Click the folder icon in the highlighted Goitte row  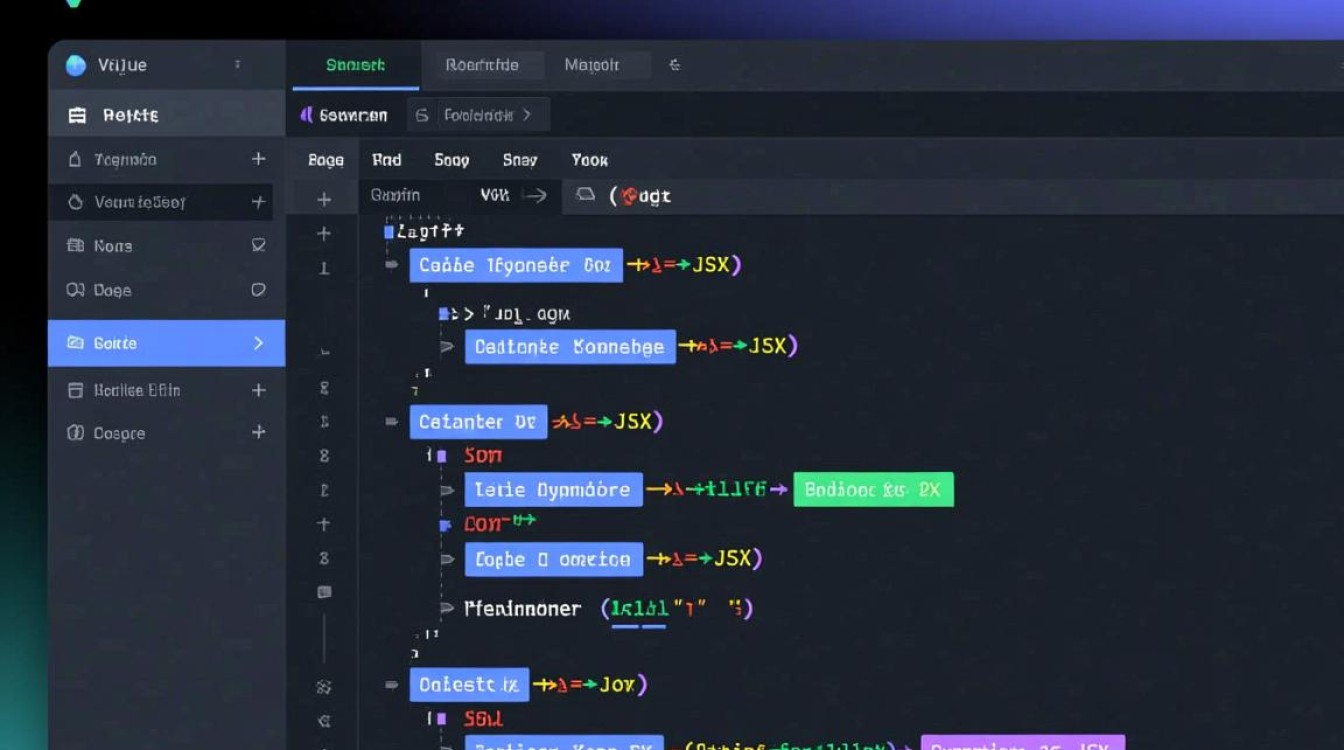[75, 343]
